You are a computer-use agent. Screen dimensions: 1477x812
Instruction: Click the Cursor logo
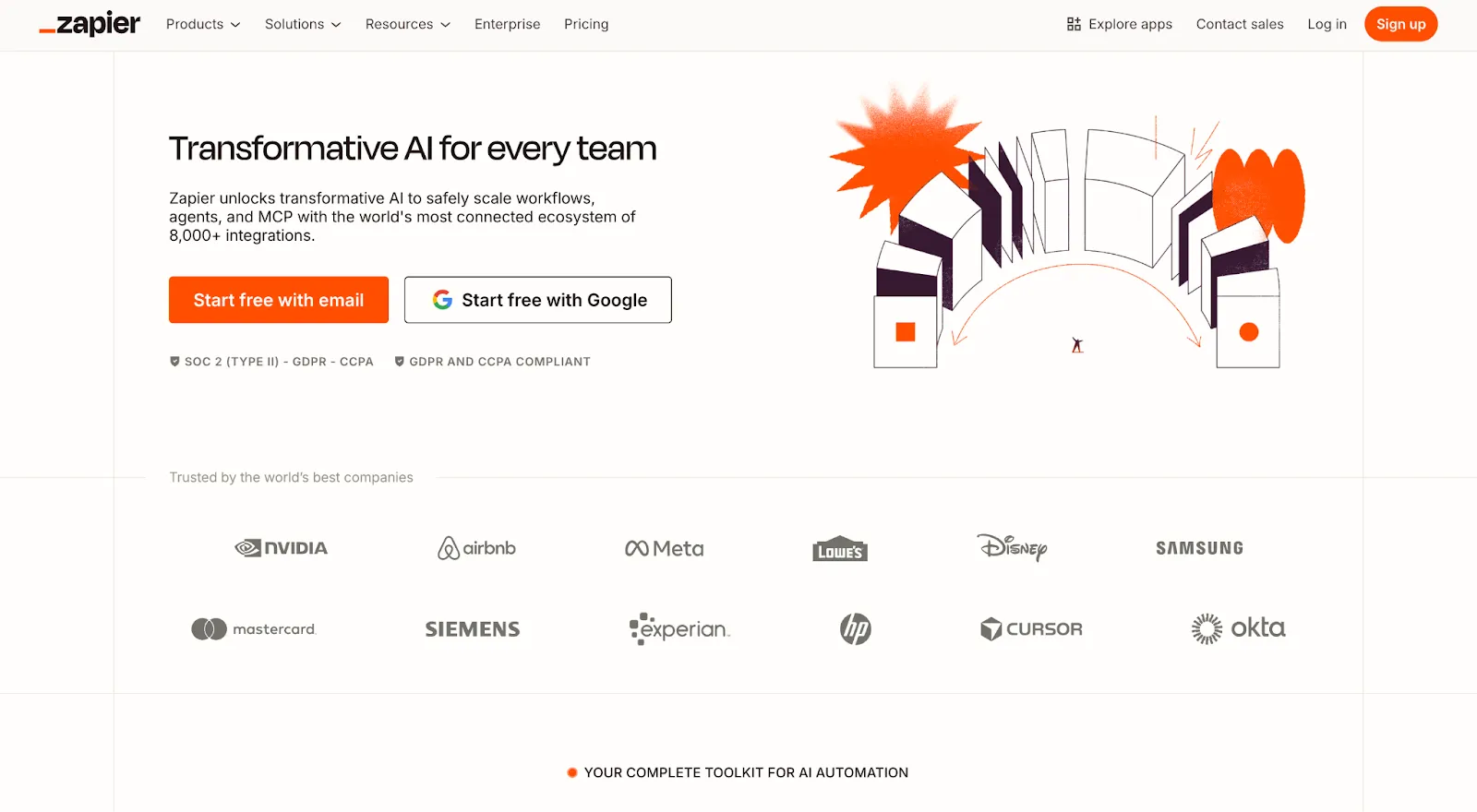[1031, 629]
